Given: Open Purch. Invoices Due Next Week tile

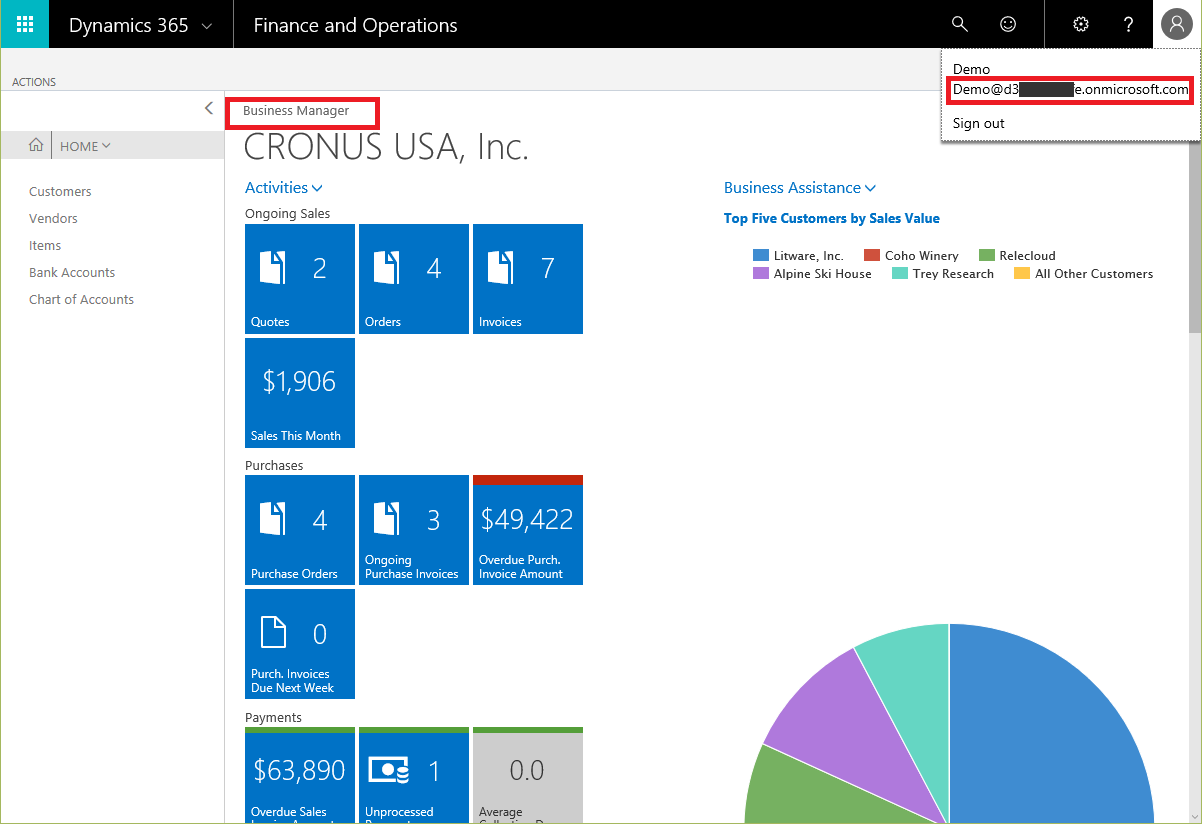Looking at the screenshot, I should [x=300, y=644].
